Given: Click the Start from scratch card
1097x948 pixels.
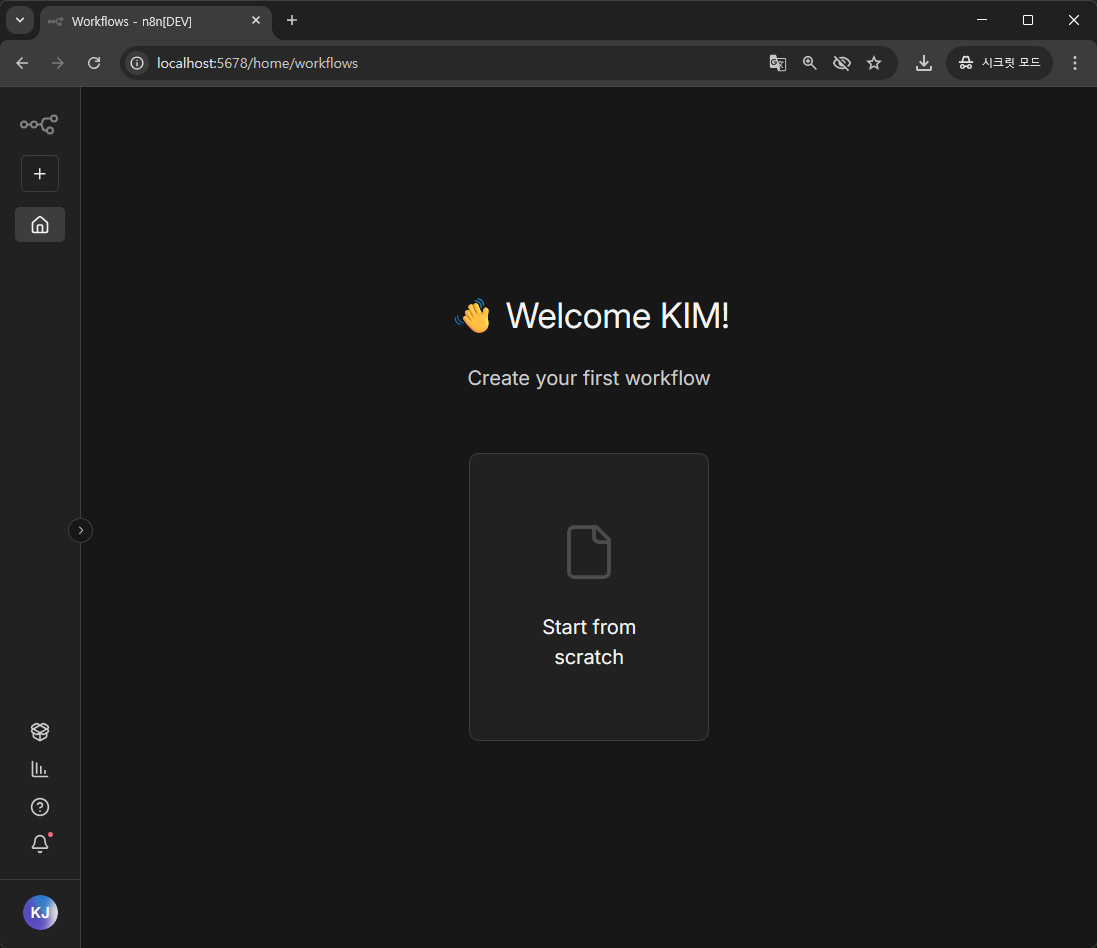Looking at the screenshot, I should 589,597.
